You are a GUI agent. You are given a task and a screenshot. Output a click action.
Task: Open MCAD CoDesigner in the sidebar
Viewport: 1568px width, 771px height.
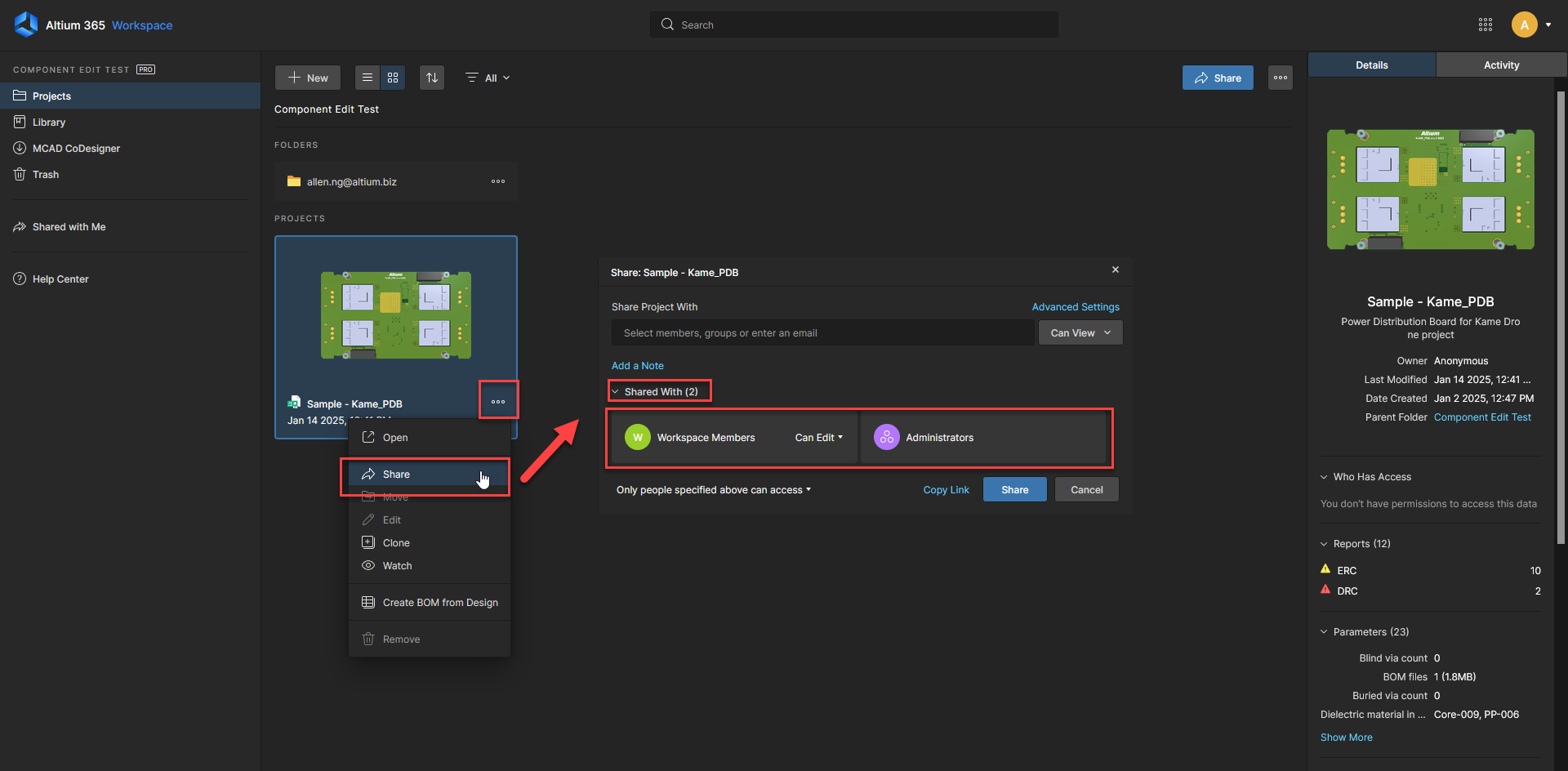pos(131,148)
